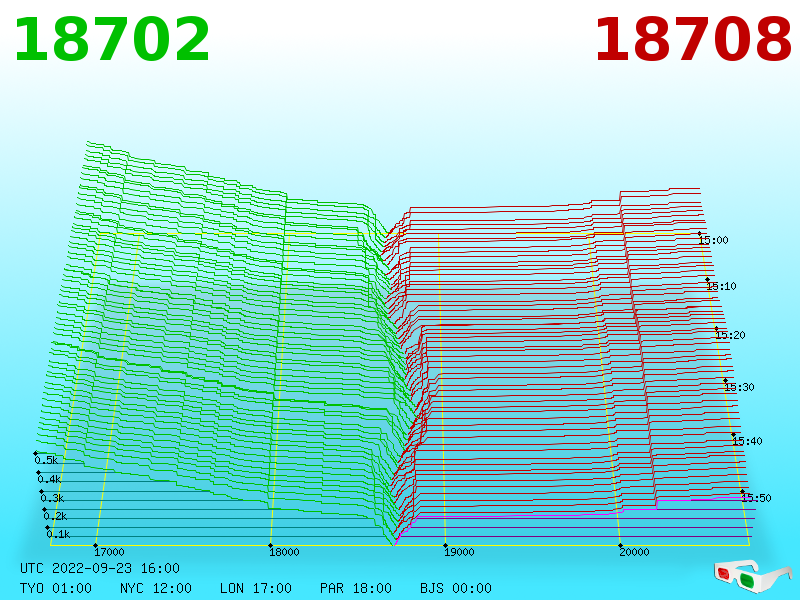Click the PAR 18:00 time label

[x=356, y=588]
